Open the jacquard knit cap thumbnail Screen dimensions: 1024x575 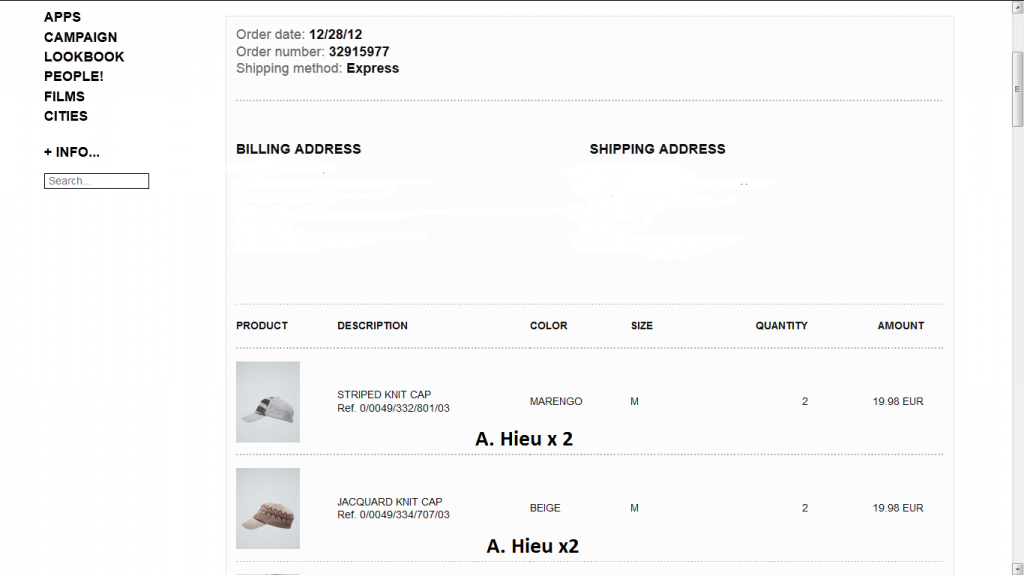(x=268, y=508)
